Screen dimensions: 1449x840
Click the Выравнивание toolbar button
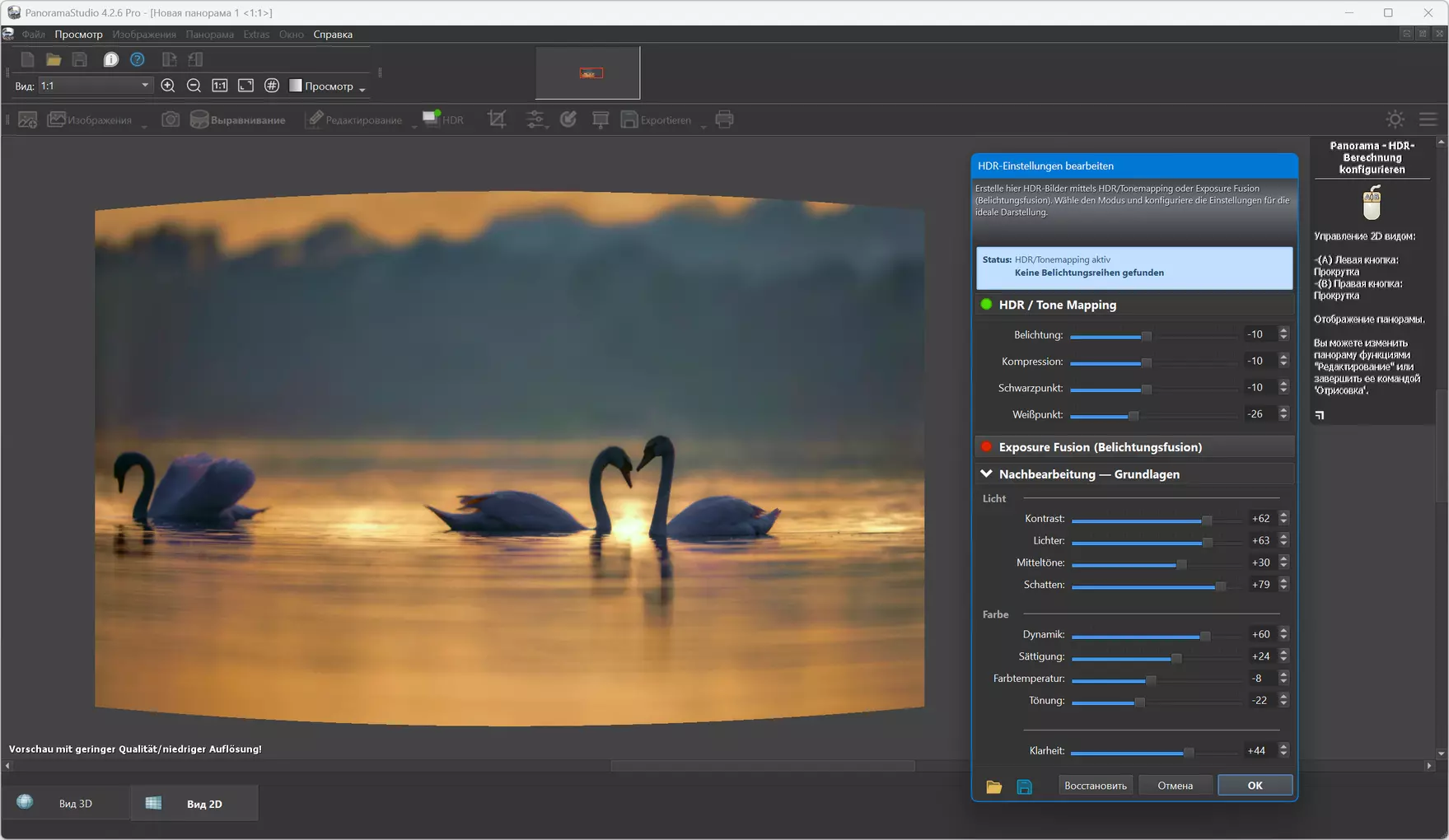pos(238,119)
